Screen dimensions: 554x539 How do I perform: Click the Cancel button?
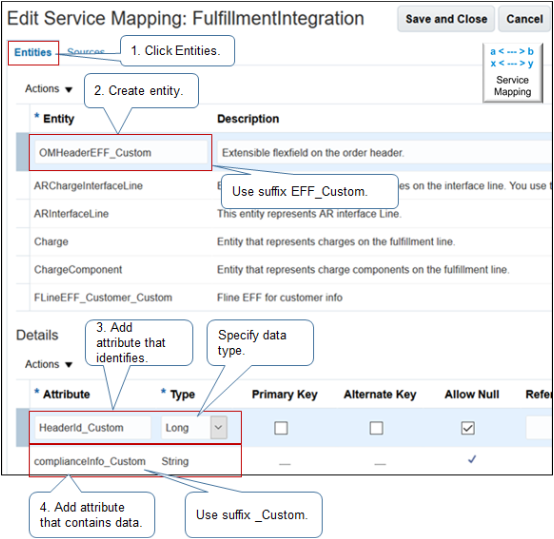(524, 19)
